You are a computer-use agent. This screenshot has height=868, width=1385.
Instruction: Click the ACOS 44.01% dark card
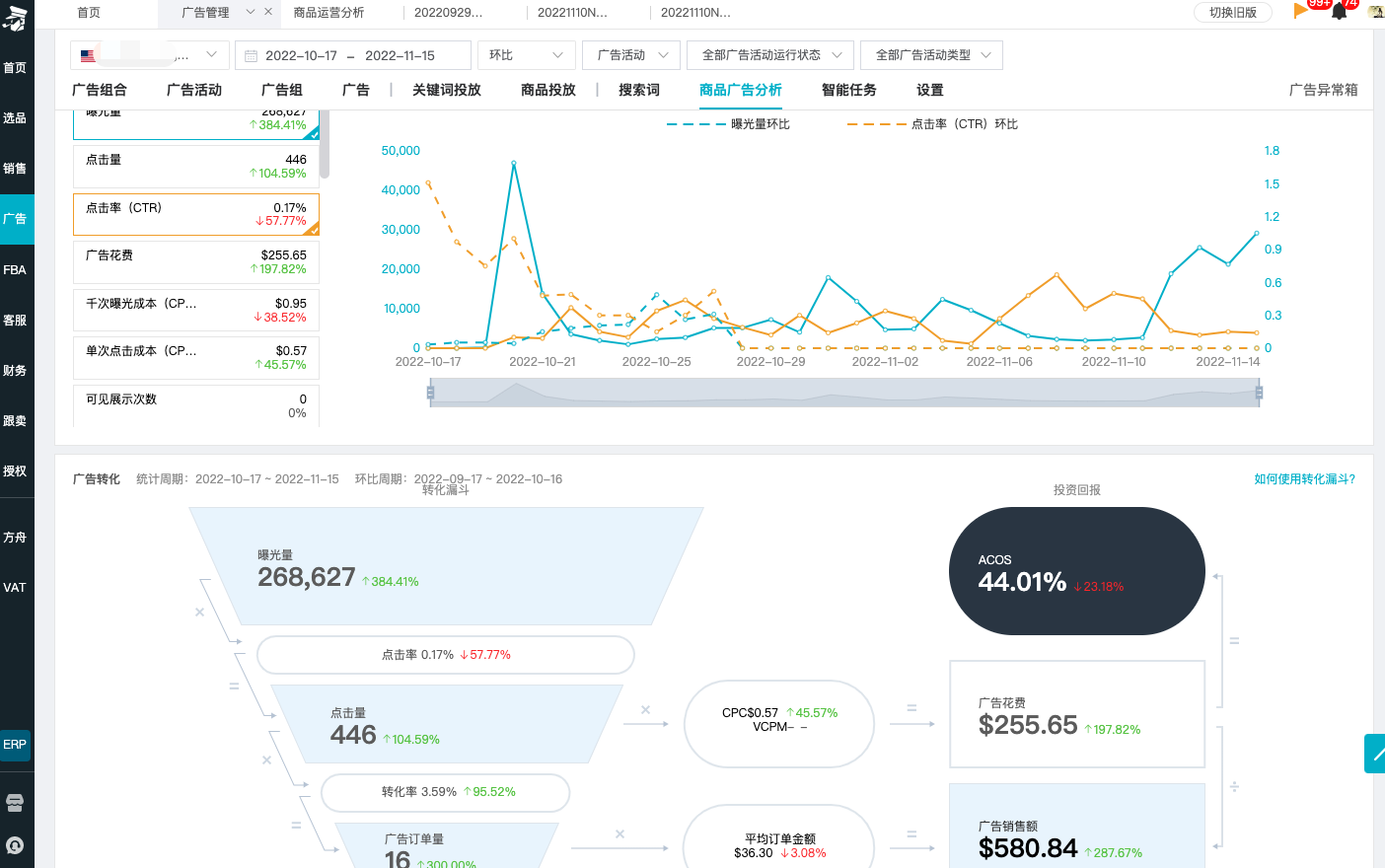click(x=1077, y=571)
